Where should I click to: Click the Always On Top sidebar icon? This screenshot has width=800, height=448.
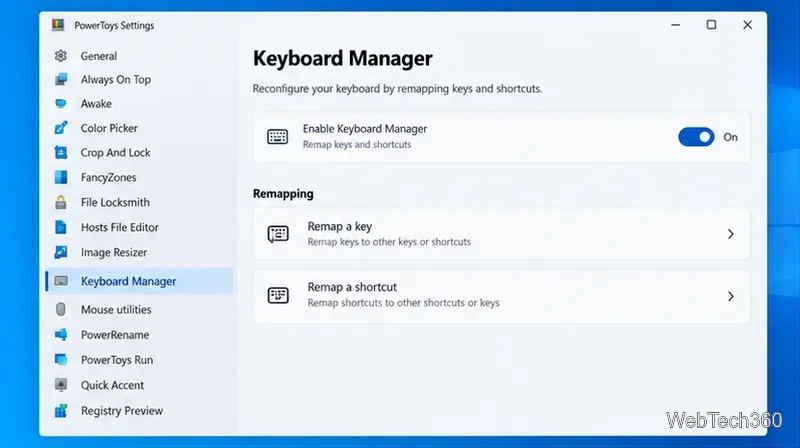pos(61,79)
